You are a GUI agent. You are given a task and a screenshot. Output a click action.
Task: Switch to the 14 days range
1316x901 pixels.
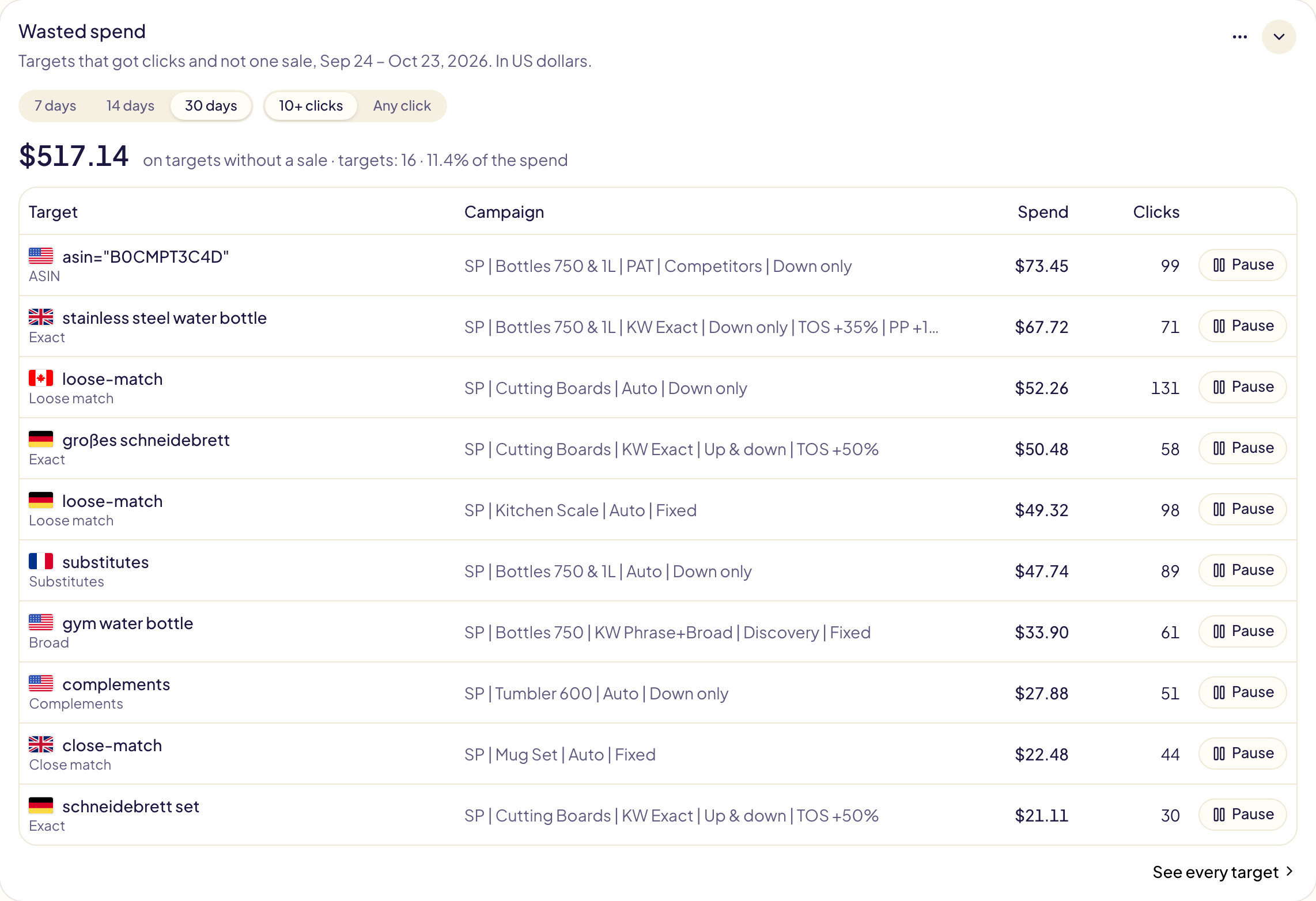click(130, 106)
